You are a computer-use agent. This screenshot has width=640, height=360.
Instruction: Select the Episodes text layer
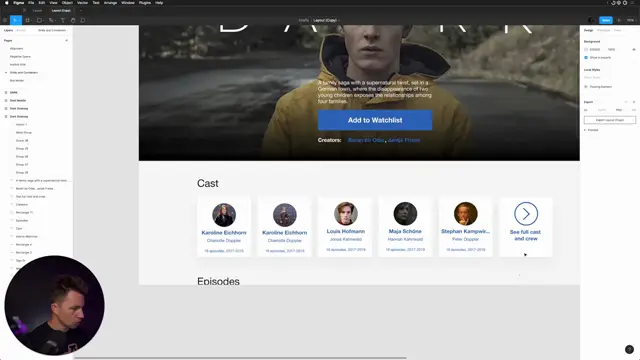pos(22,220)
